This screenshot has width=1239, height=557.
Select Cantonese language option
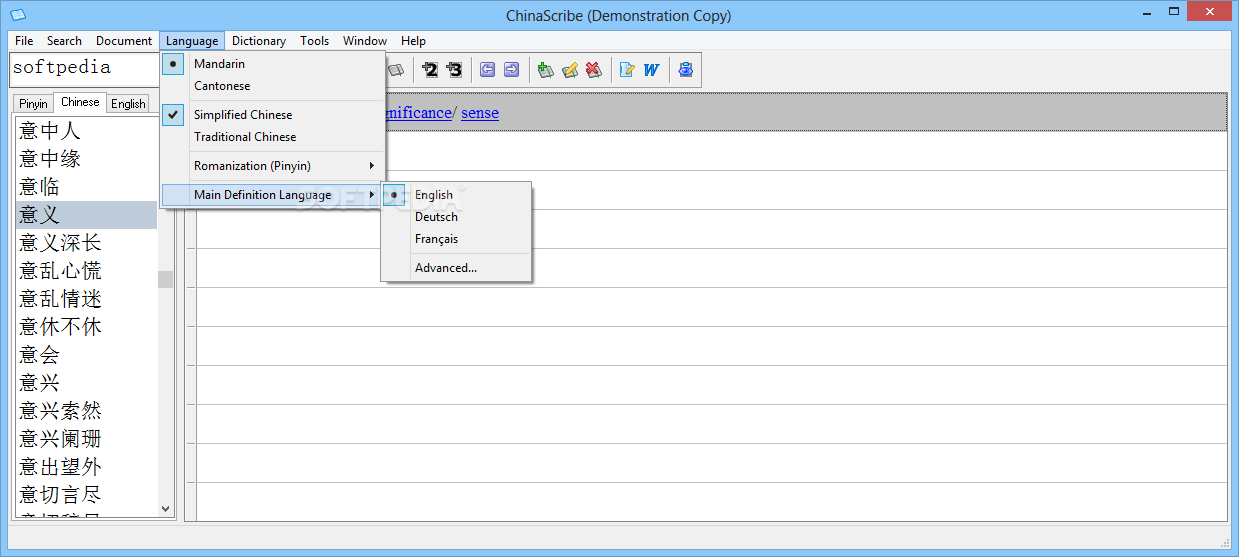273,86
